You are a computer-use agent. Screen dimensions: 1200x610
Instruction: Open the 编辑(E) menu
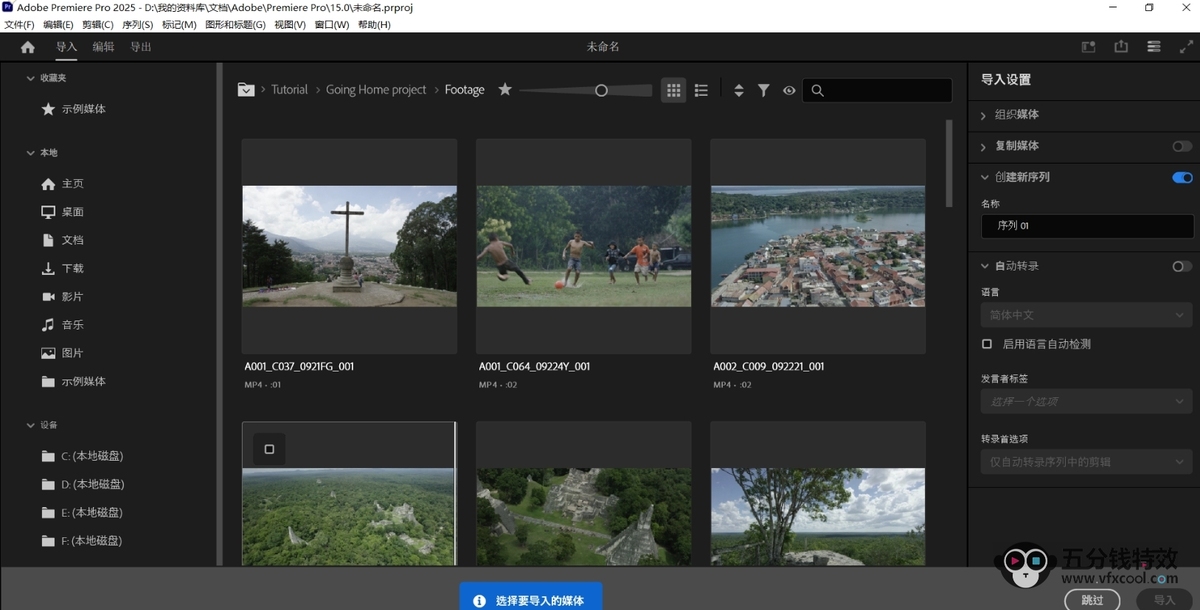point(58,25)
